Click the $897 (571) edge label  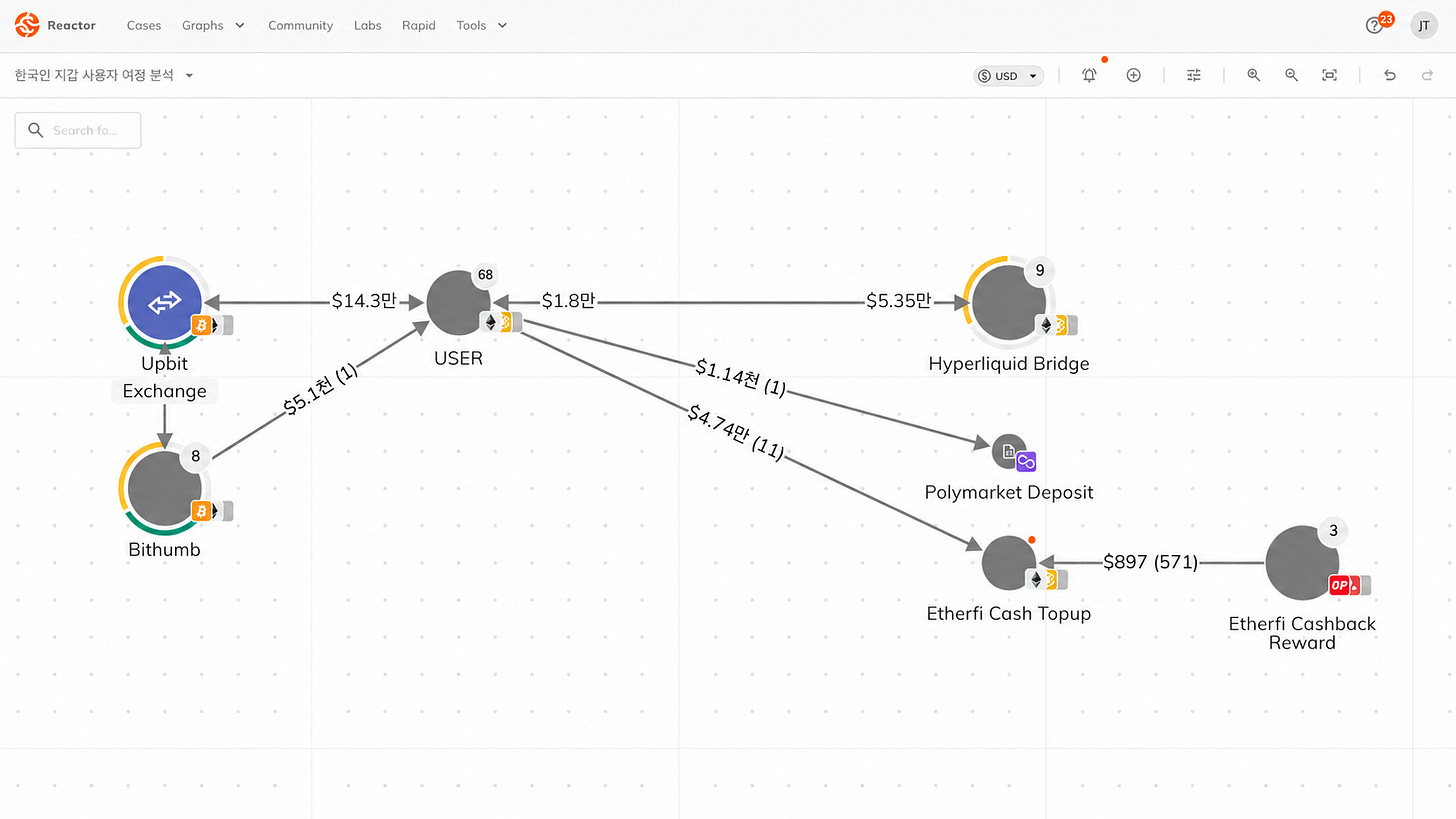1150,563
